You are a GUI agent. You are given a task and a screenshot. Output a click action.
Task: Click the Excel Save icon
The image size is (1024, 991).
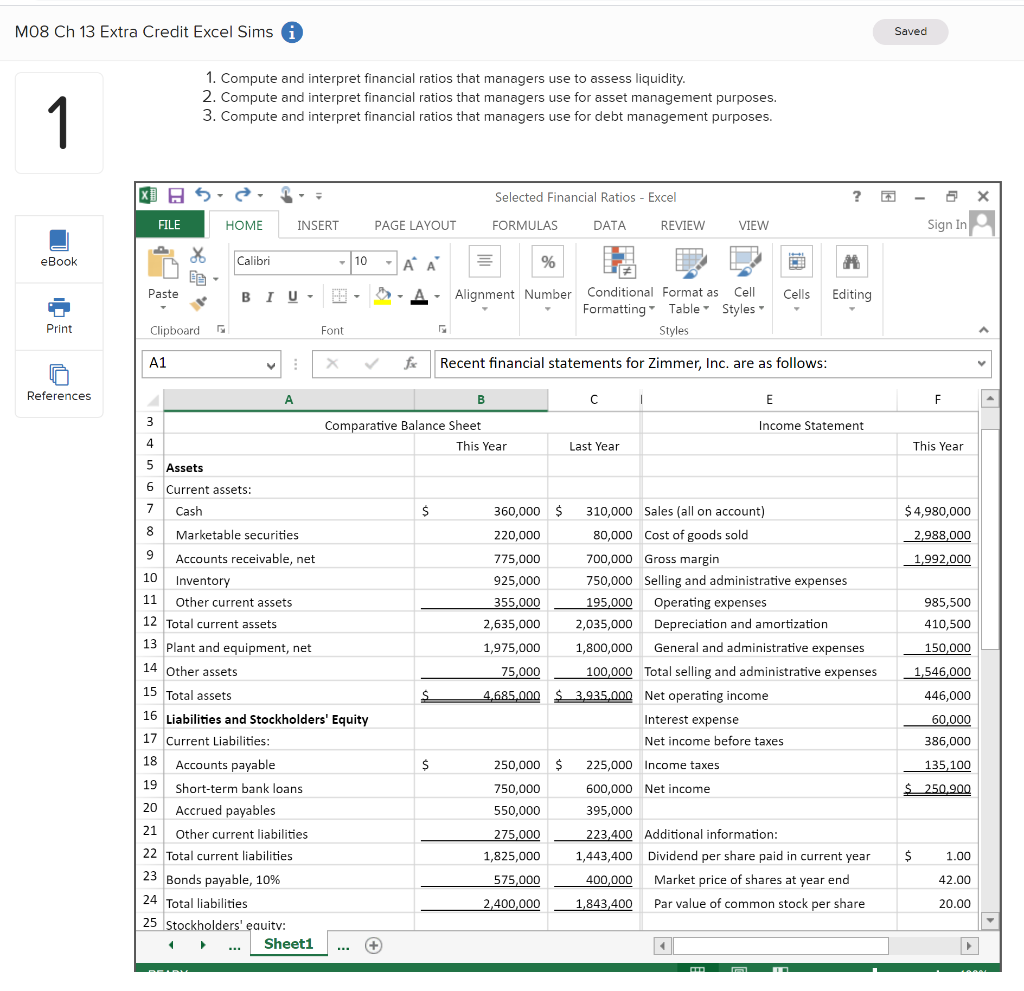[x=176, y=195]
